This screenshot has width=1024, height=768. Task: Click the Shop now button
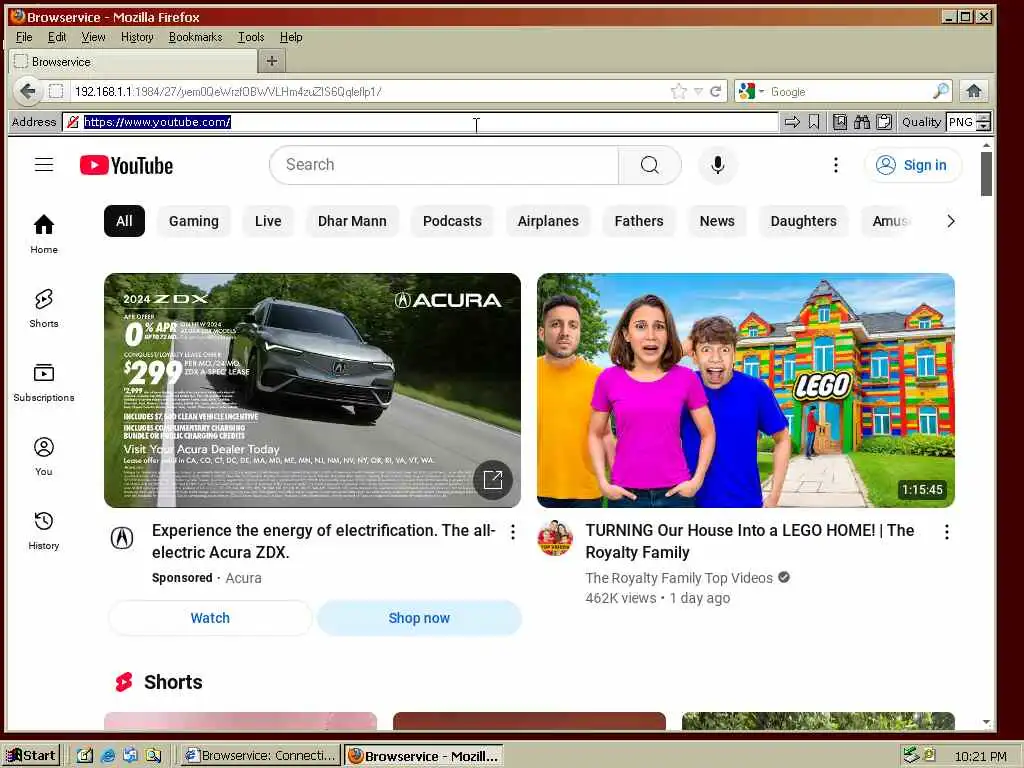tap(419, 618)
